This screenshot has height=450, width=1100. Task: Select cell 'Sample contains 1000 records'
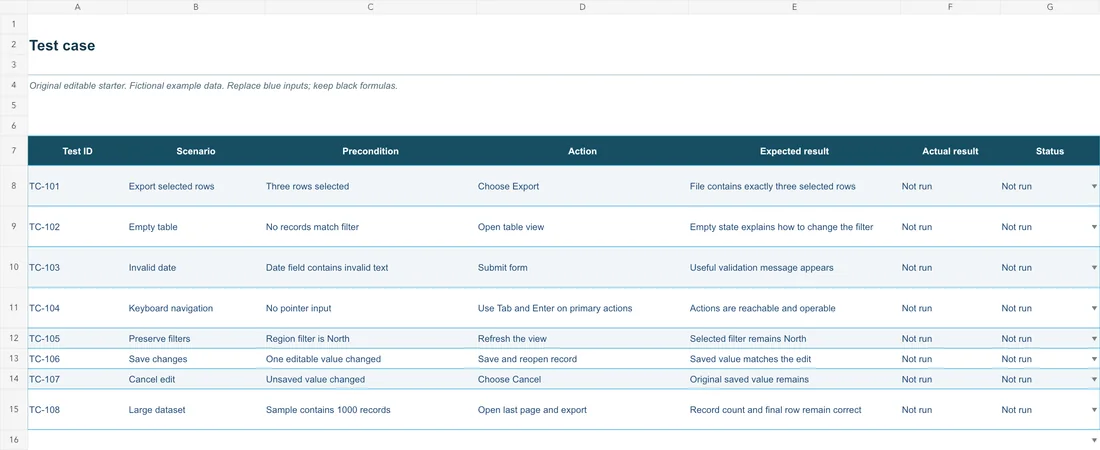click(370, 409)
